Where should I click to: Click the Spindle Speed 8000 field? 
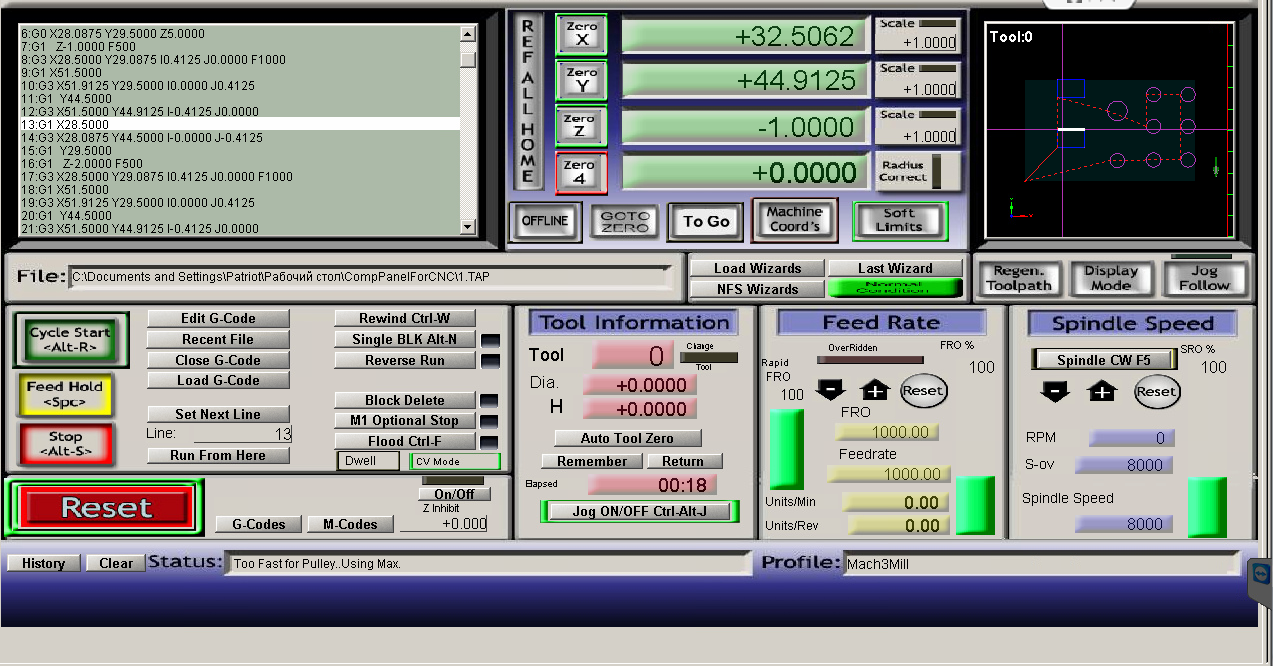1125,524
